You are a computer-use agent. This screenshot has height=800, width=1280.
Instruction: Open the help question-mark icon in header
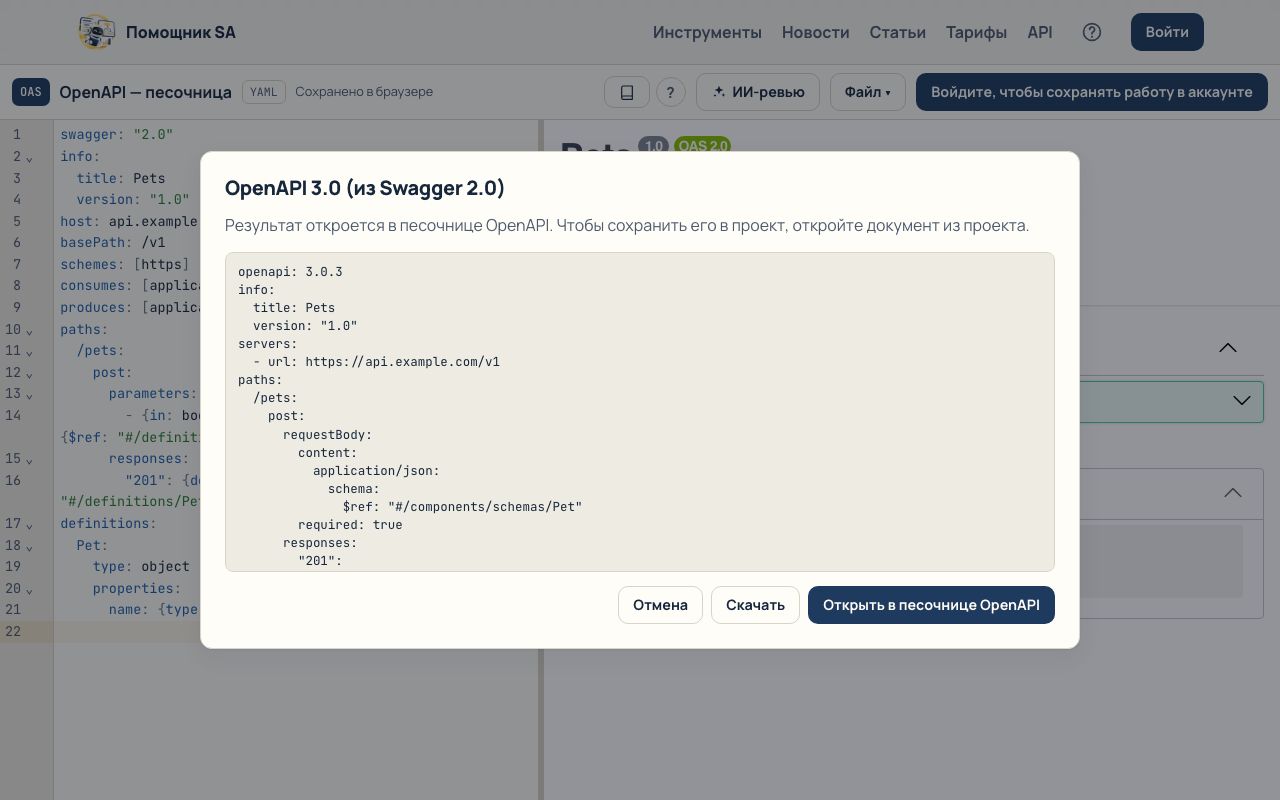pyautogui.click(x=1092, y=32)
